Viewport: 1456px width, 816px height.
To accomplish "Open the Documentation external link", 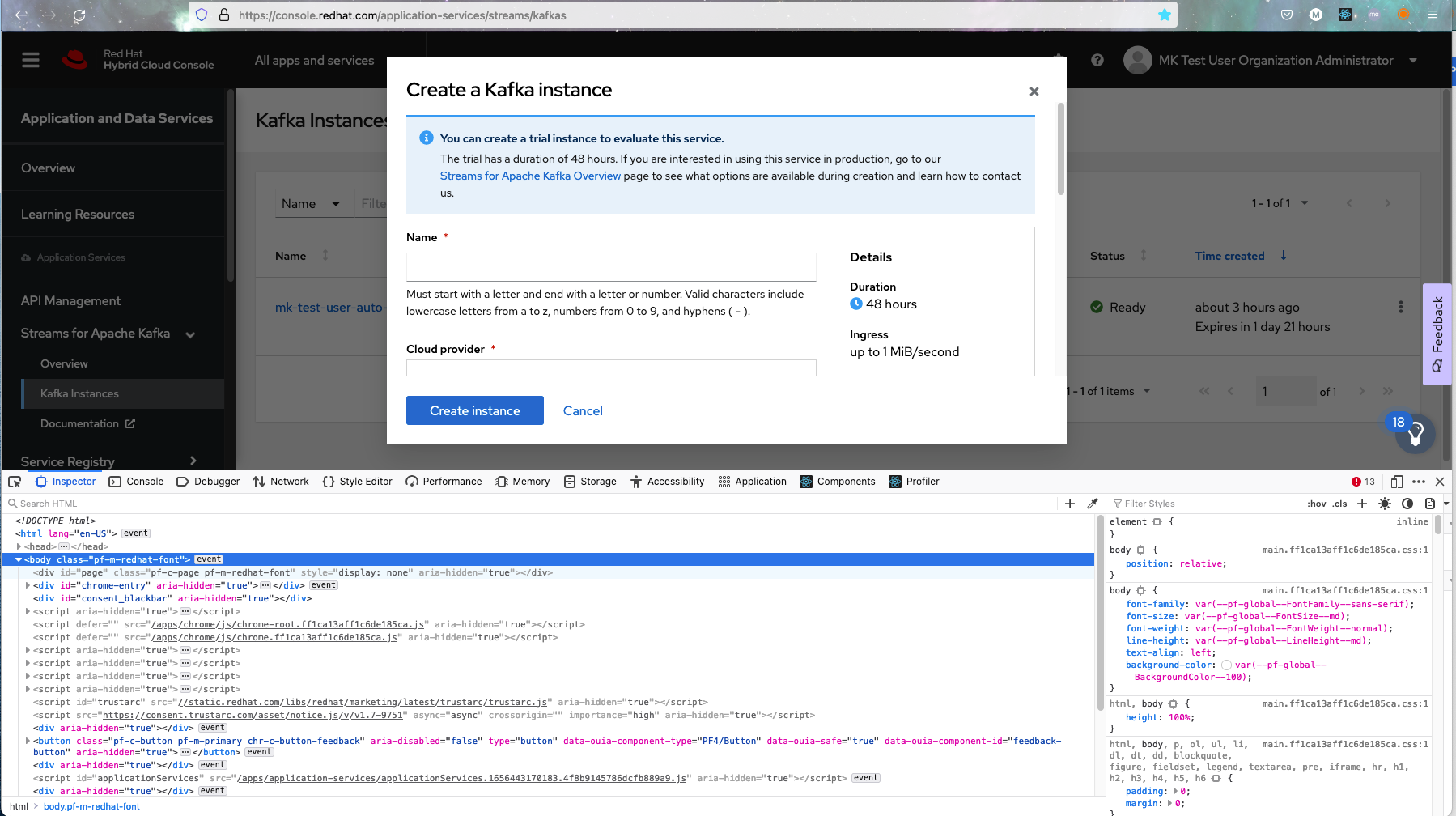I will (87, 423).
